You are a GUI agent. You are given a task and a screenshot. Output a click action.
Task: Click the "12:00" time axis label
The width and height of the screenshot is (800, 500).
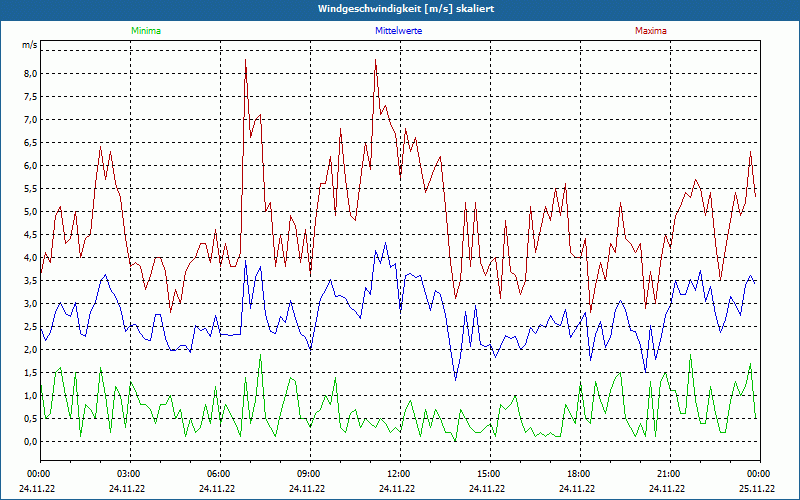[398, 473]
